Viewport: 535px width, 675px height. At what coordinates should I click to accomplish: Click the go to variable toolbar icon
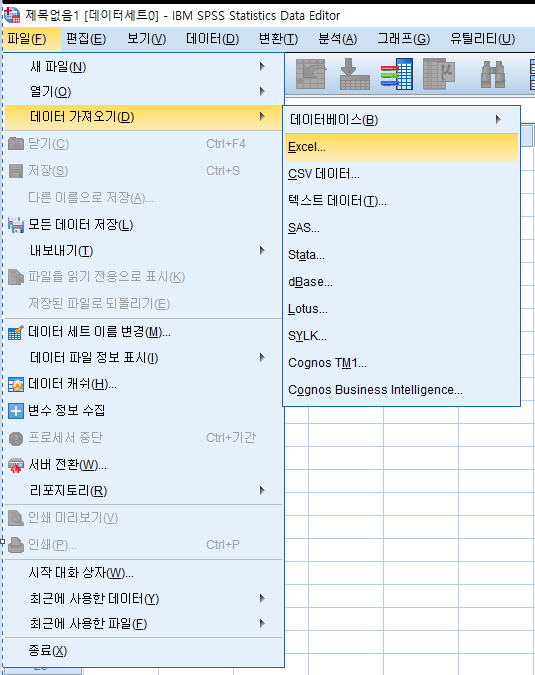click(397, 74)
